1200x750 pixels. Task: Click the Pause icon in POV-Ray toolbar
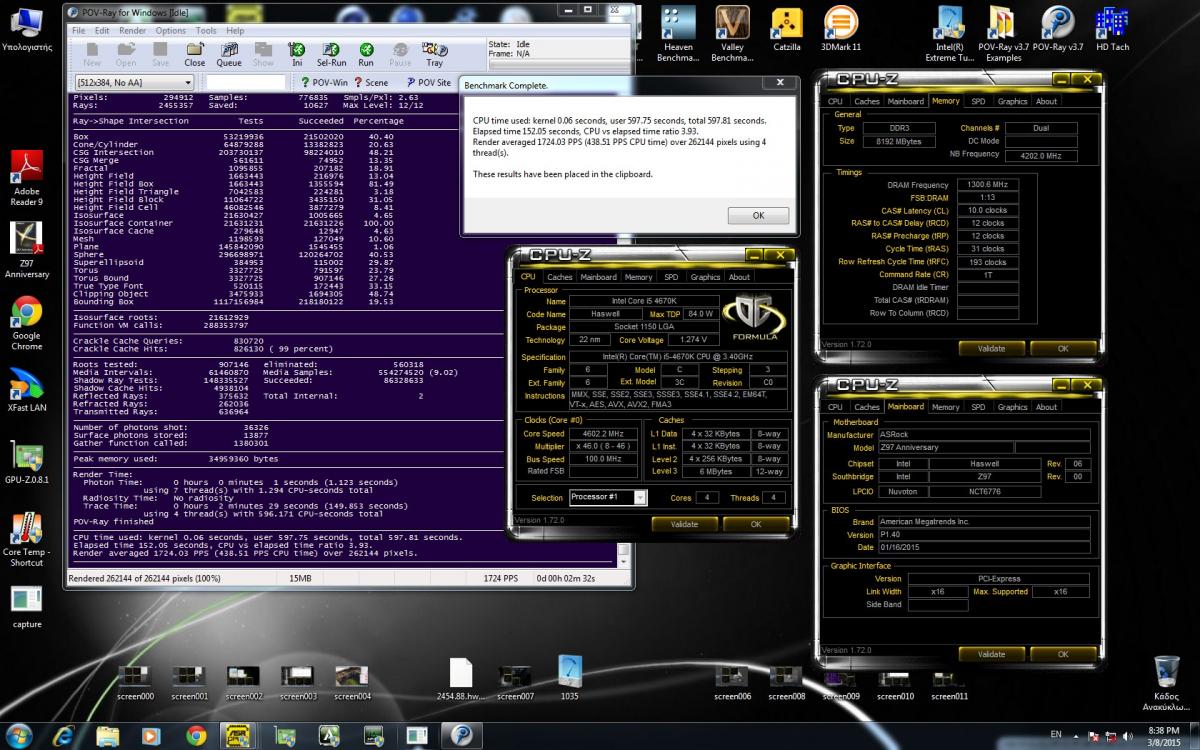400,54
